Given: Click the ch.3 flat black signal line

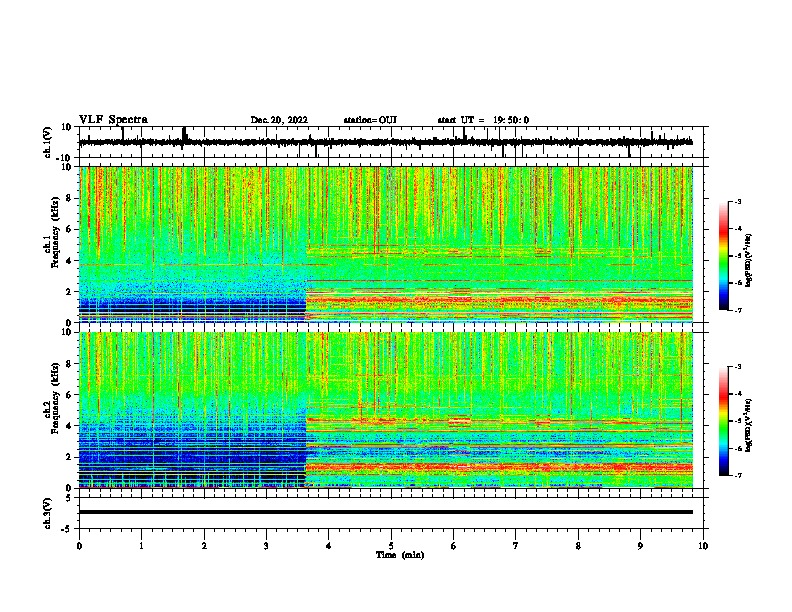Looking at the screenshot, I should [385, 512].
